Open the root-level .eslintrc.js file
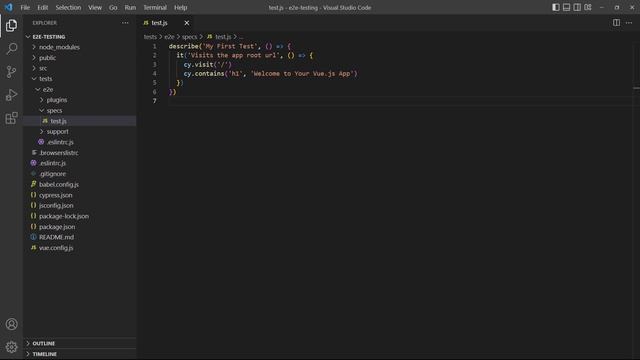 80,163
